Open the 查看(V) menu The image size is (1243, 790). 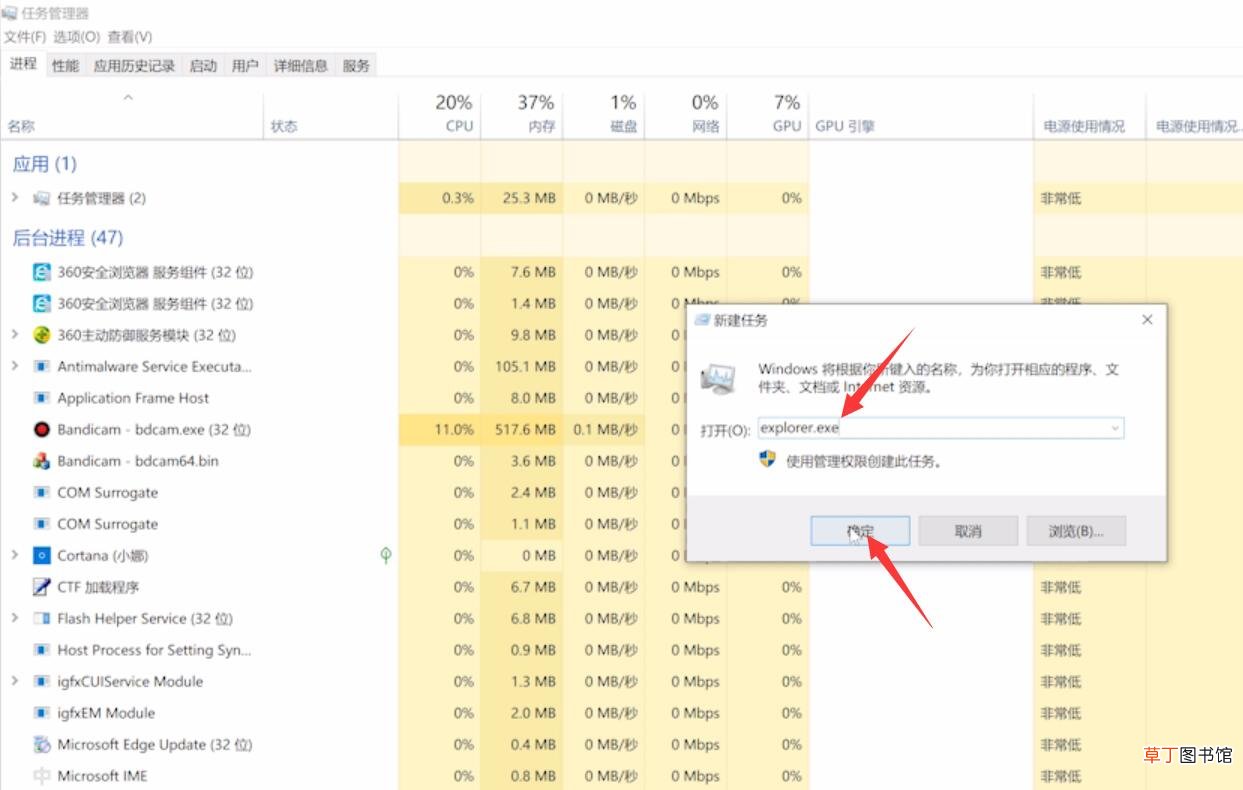(130, 37)
